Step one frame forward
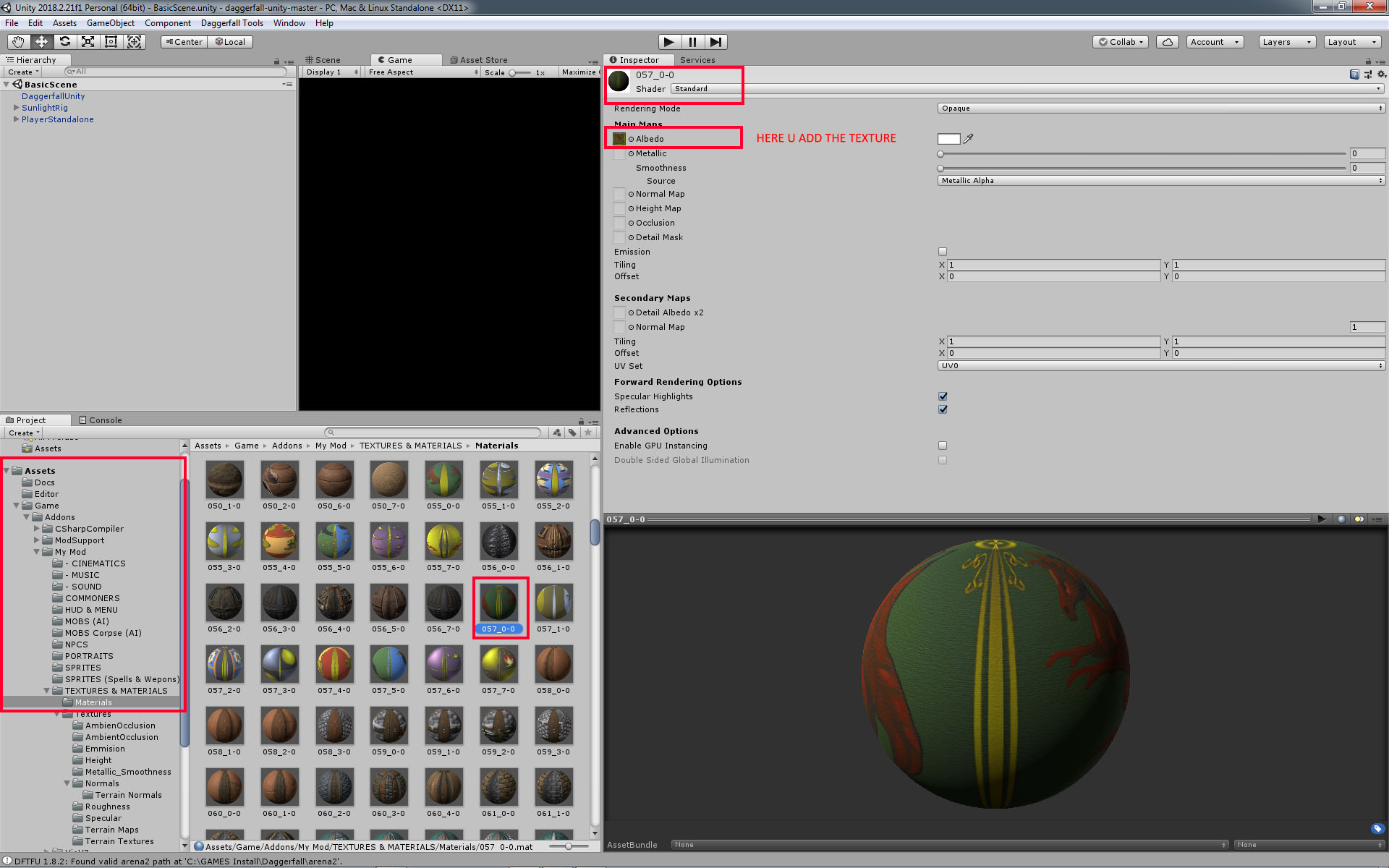Viewport: 1389px width, 868px height. (x=715, y=42)
